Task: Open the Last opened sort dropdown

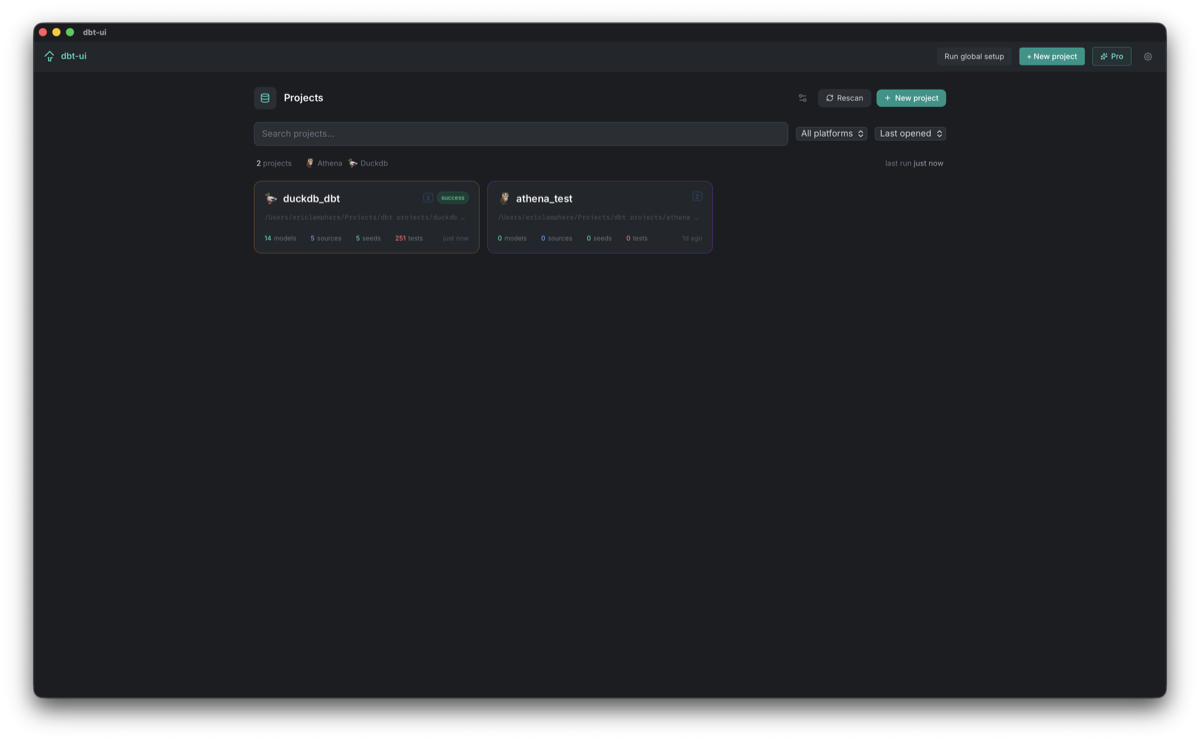Action: coord(910,133)
